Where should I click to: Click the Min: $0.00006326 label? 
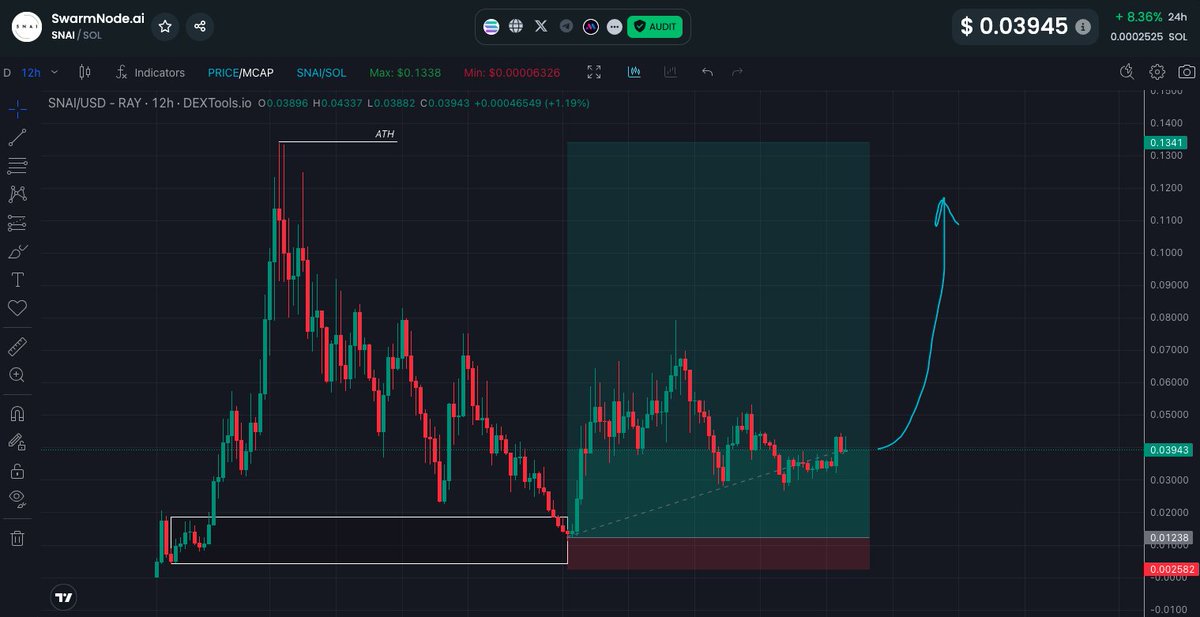click(512, 73)
